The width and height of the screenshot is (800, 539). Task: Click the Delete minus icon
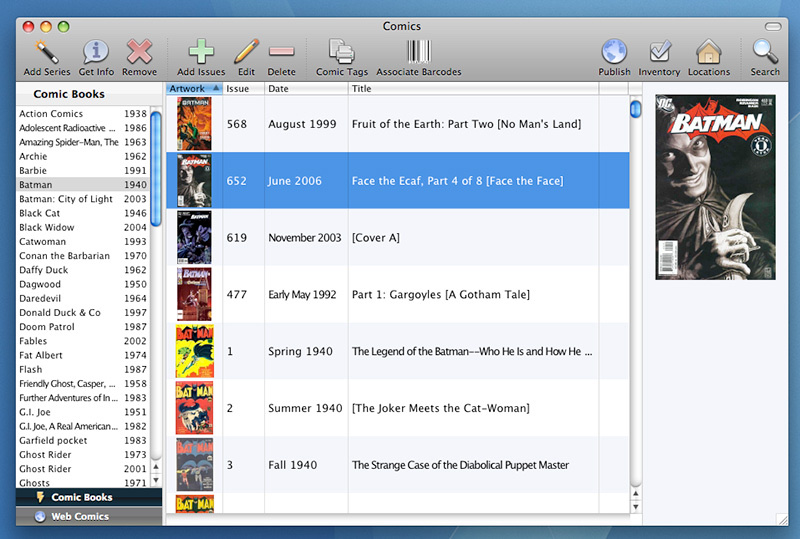click(x=281, y=52)
